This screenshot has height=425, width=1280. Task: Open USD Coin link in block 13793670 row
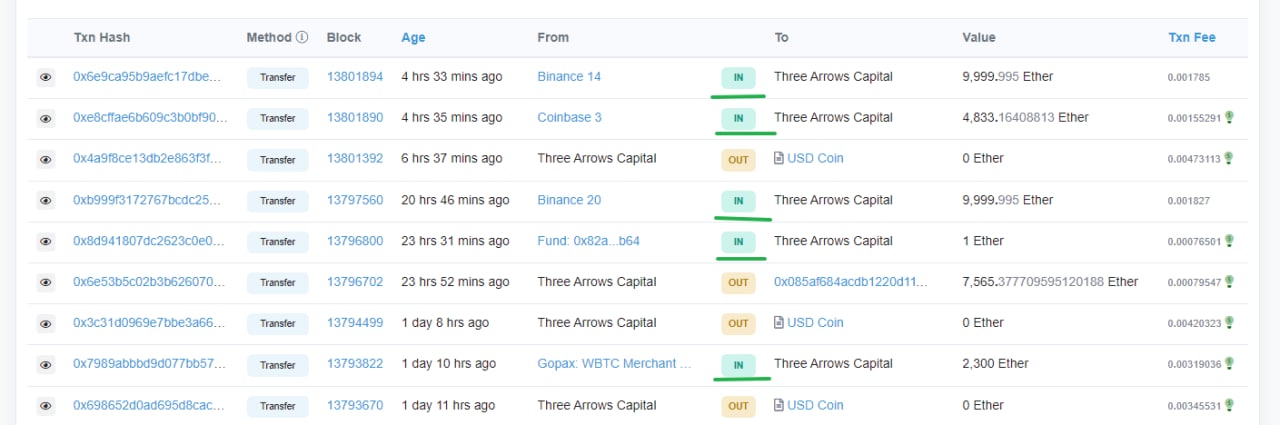tap(816, 405)
